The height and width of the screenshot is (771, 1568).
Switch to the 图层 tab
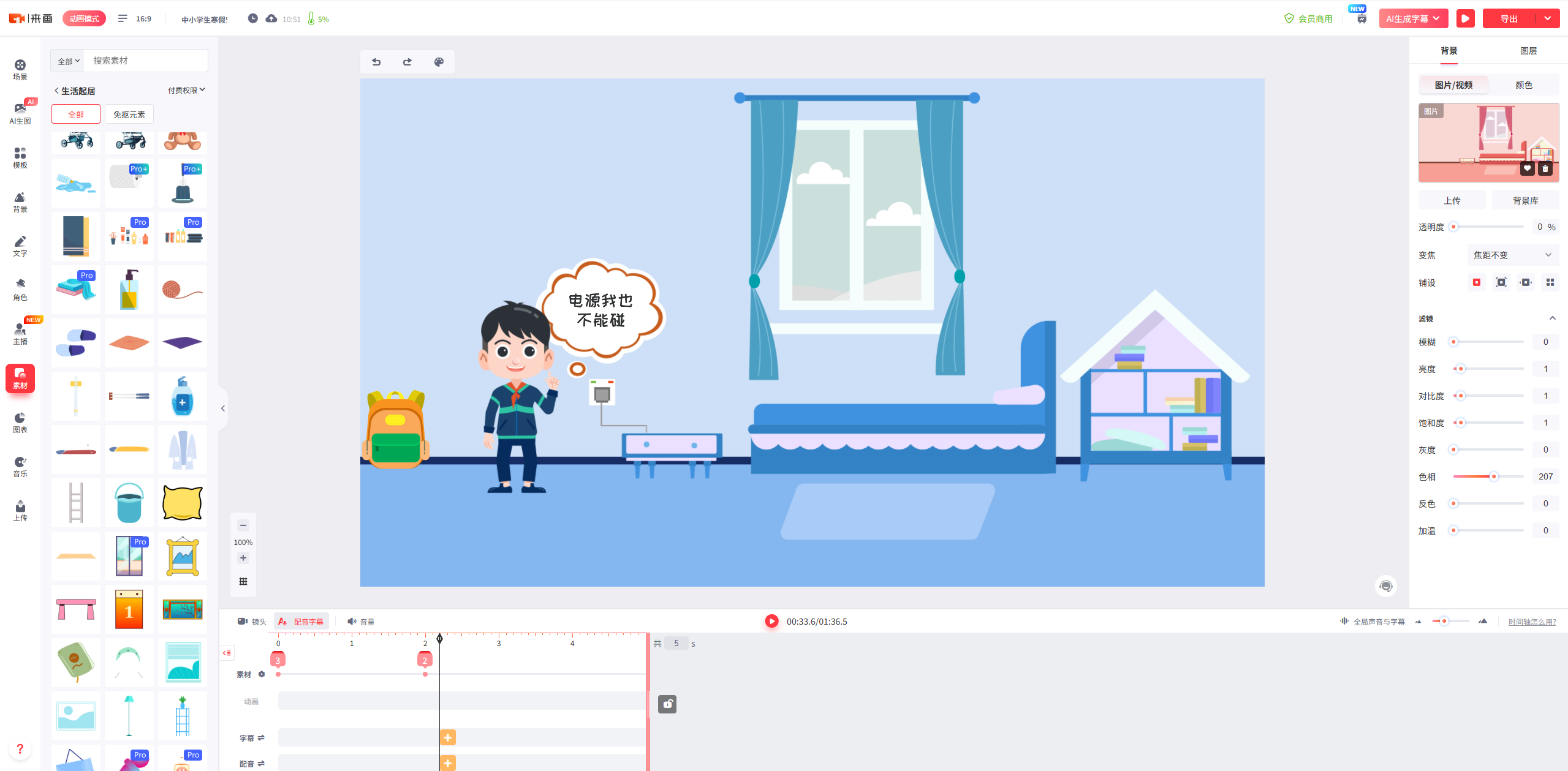(x=1528, y=51)
